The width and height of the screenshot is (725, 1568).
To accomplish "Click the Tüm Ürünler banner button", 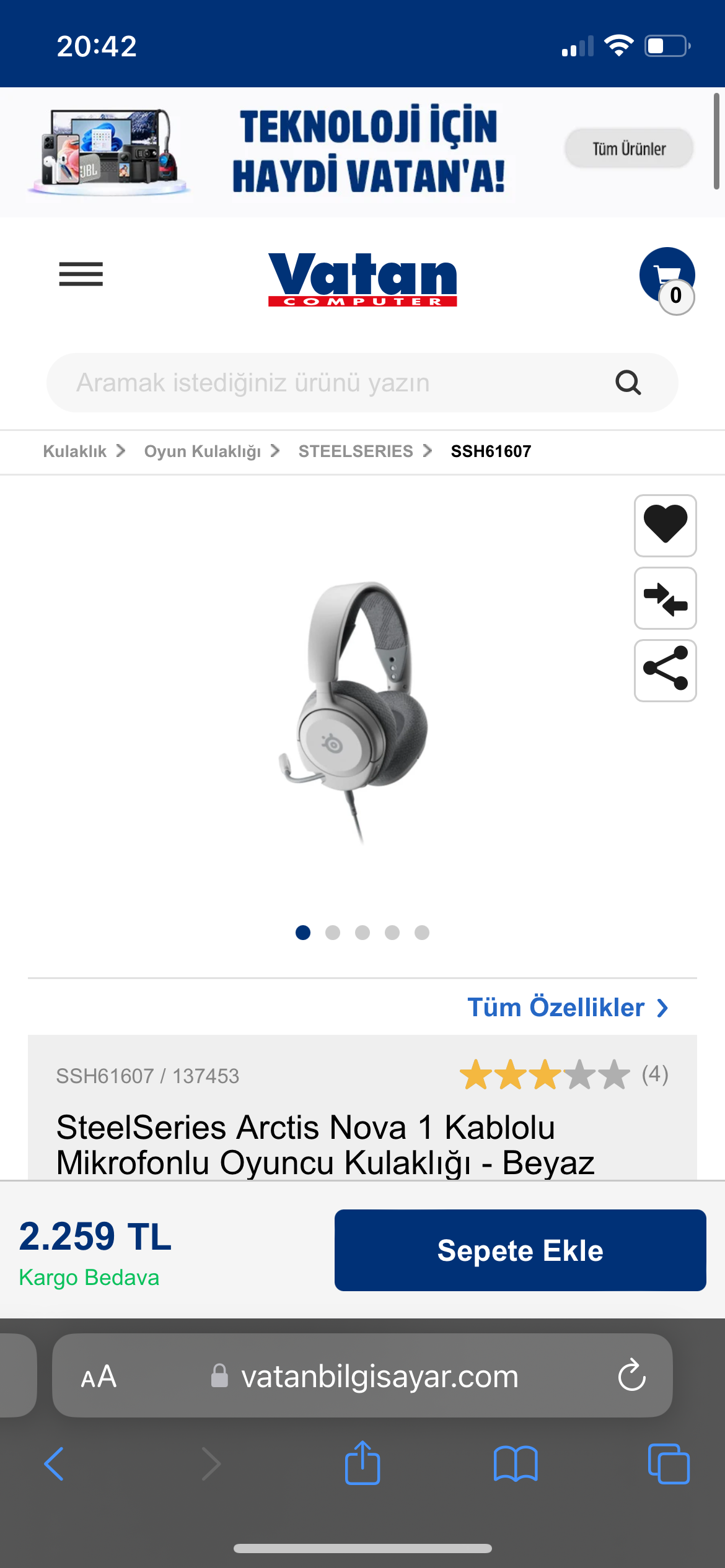I will tap(629, 149).
